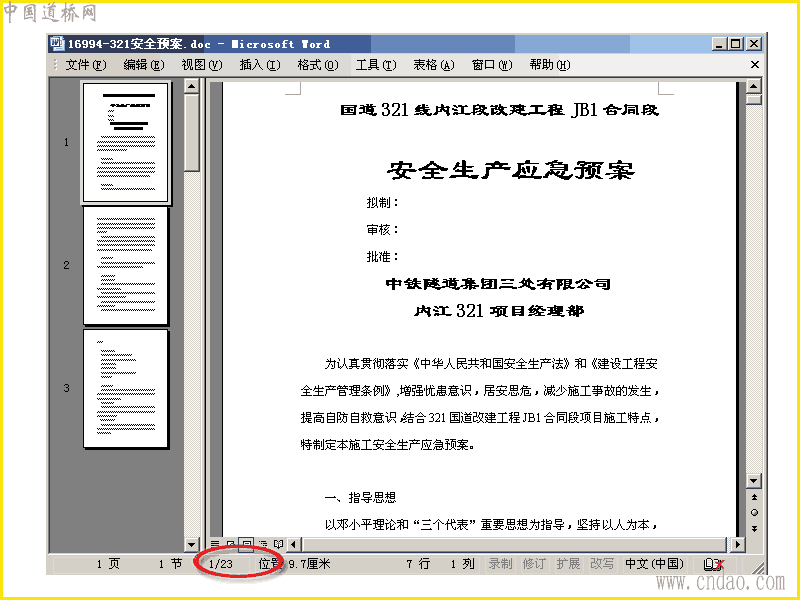This screenshot has width=800, height=600.
Task: Click the document scroll down arrow
Action: 754,481
